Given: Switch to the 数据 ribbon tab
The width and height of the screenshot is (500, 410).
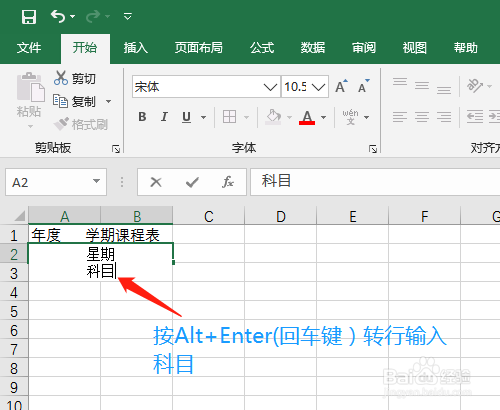Looking at the screenshot, I should tap(313, 48).
